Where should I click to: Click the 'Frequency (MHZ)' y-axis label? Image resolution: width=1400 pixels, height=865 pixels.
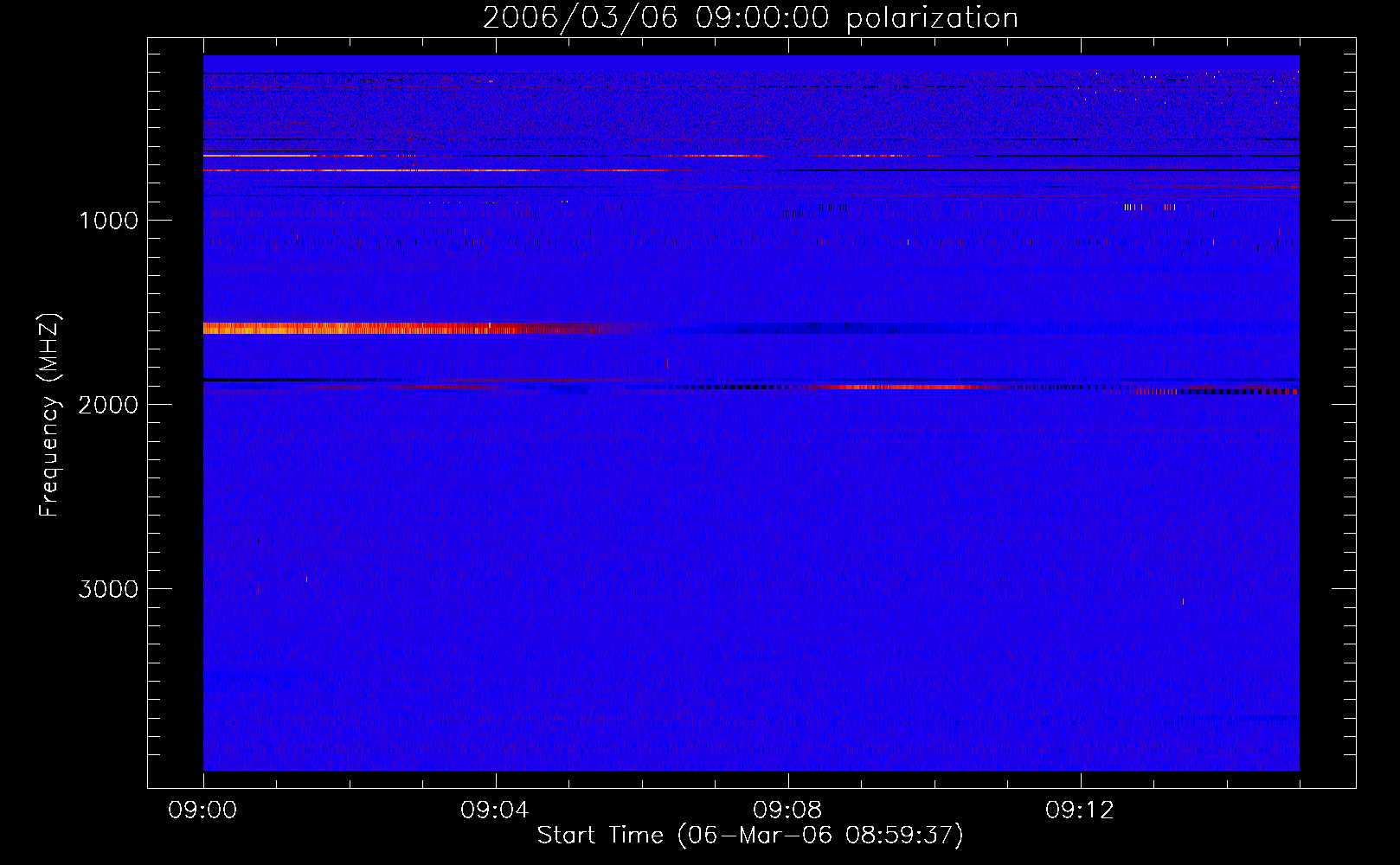point(50,415)
